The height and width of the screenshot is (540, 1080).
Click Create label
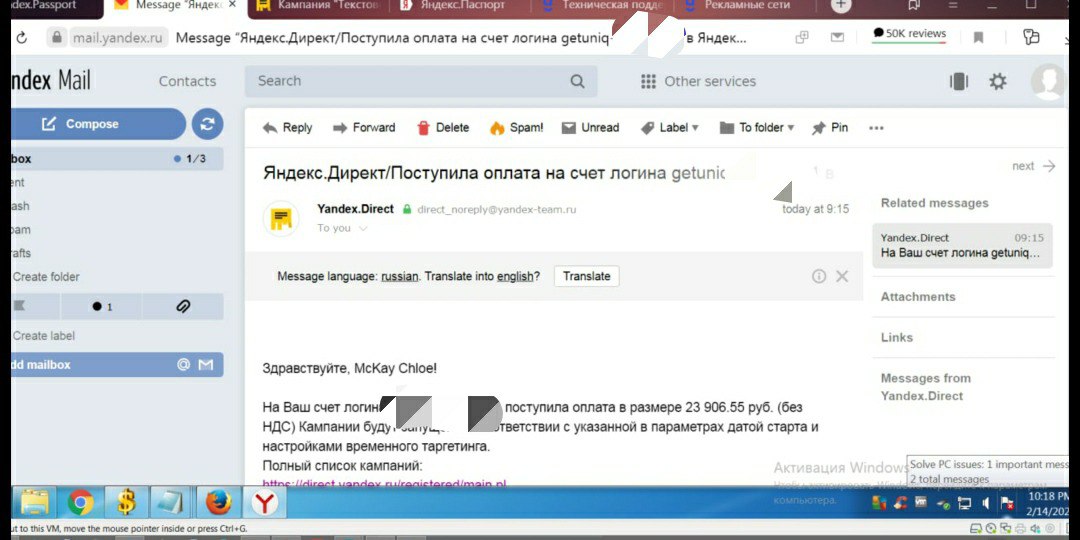click(x=43, y=336)
